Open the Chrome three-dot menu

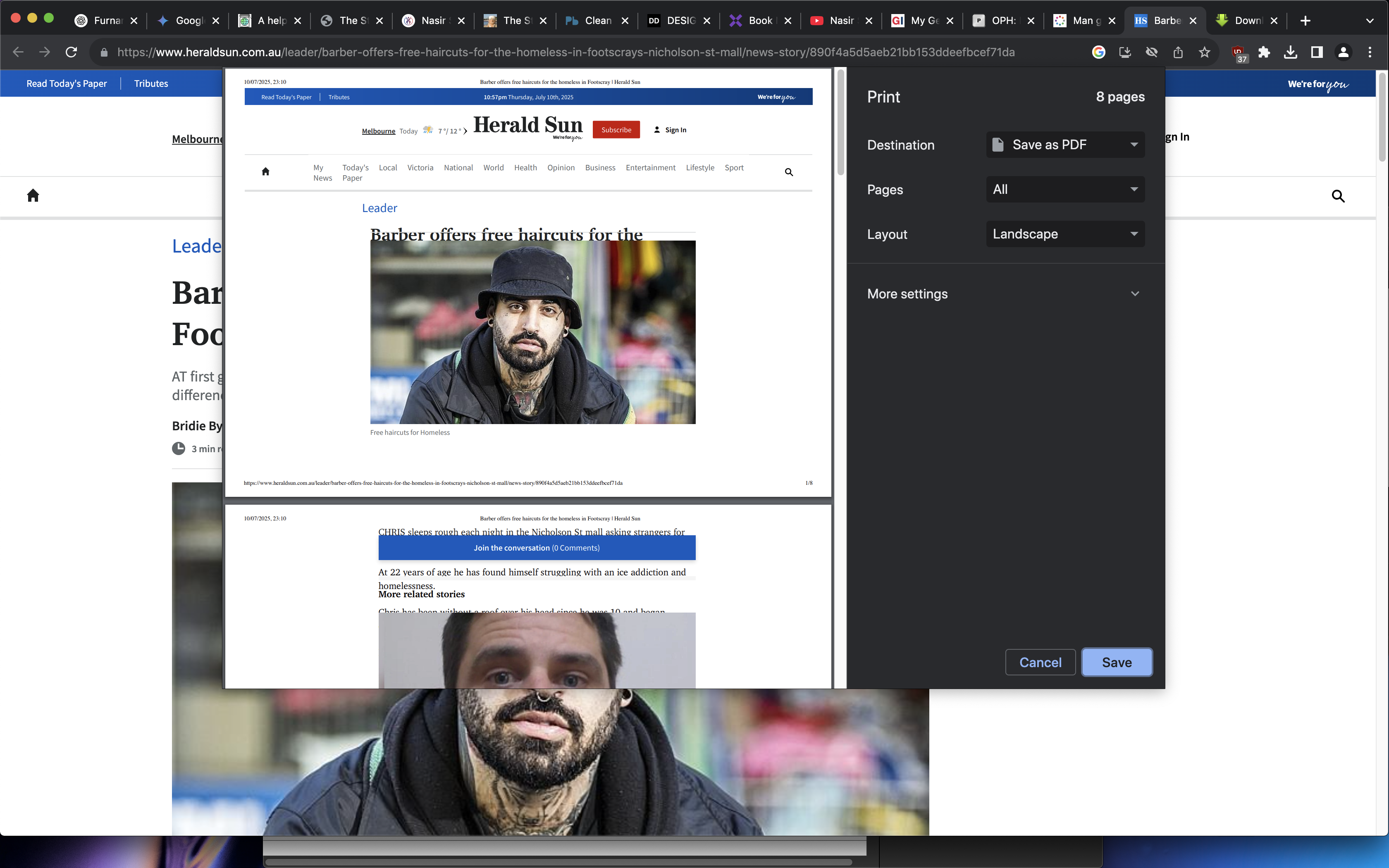click(1370, 52)
